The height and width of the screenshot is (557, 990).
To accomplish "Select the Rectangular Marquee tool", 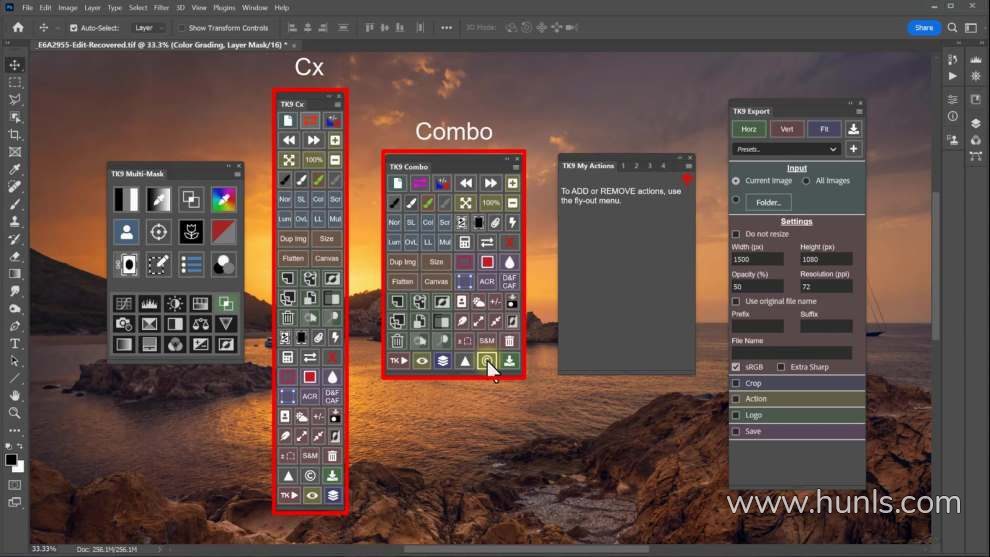I will (15, 82).
